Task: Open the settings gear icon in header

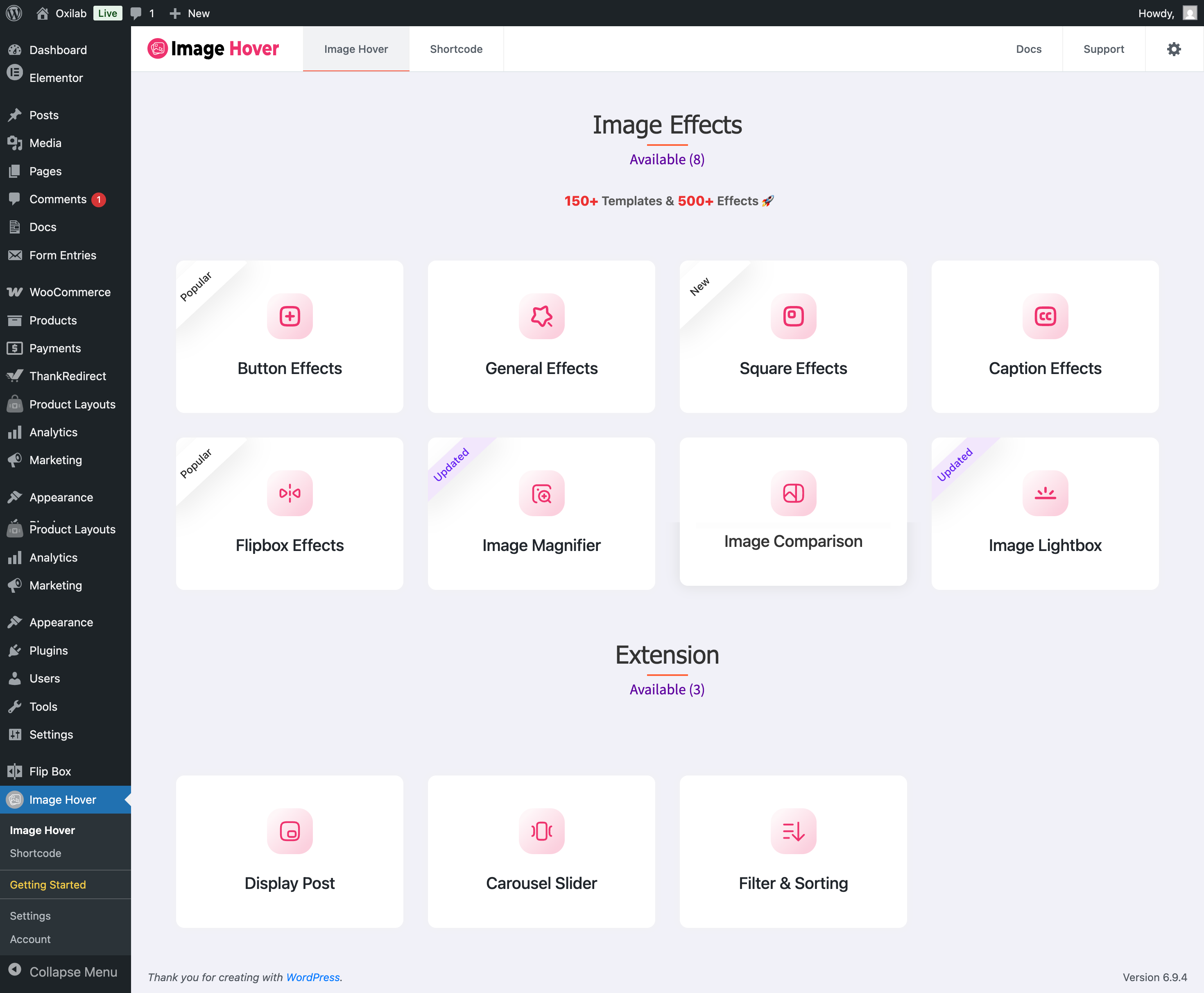Action: (1174, 49)
